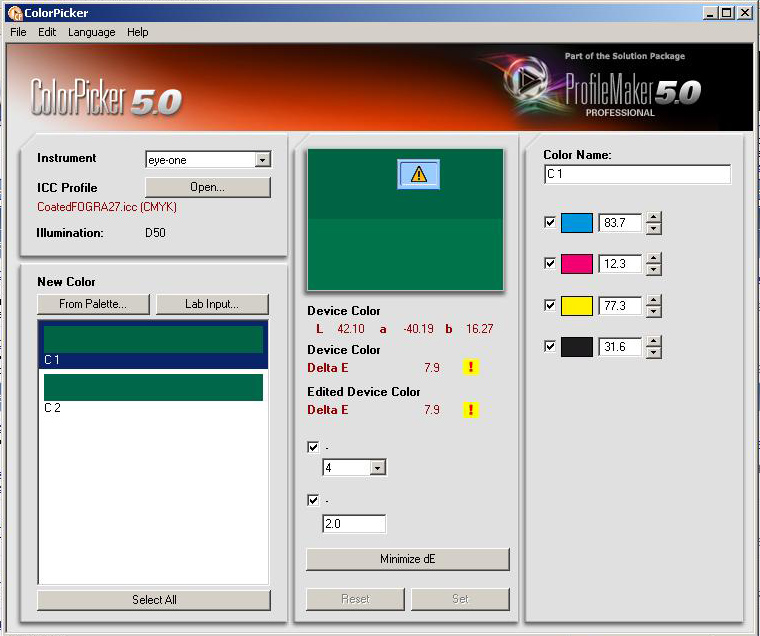This screenshot has height=636, width=760.
Task: Click the lower lighter green preview patch
Action: click(x=405, y=254)
